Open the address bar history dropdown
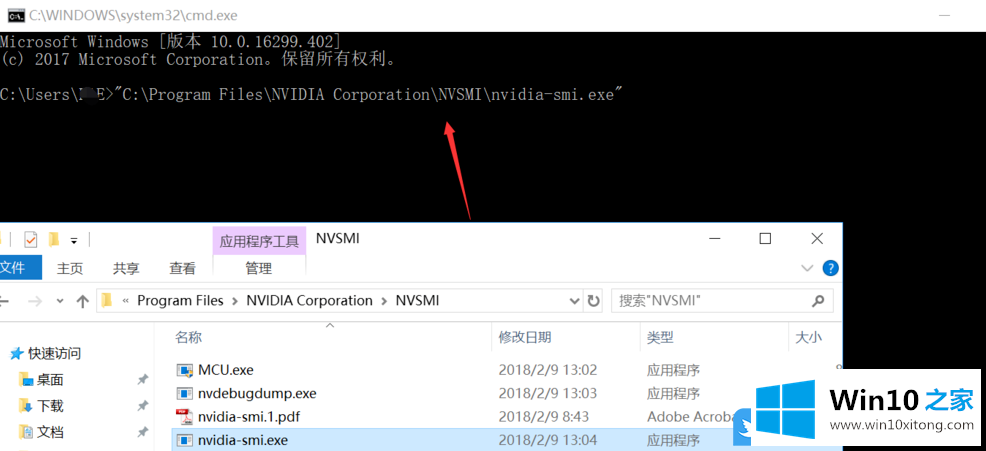The image size is (986, 451). tap(574, 301)
